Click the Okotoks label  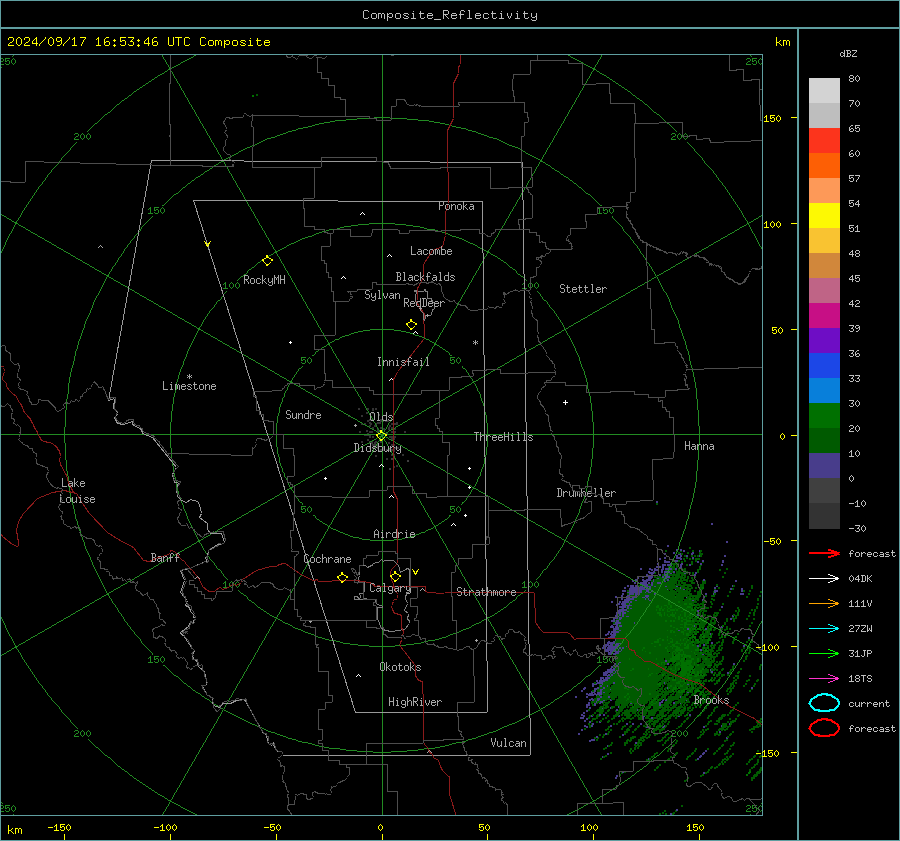pyautogui.click(x=400, y=667)
